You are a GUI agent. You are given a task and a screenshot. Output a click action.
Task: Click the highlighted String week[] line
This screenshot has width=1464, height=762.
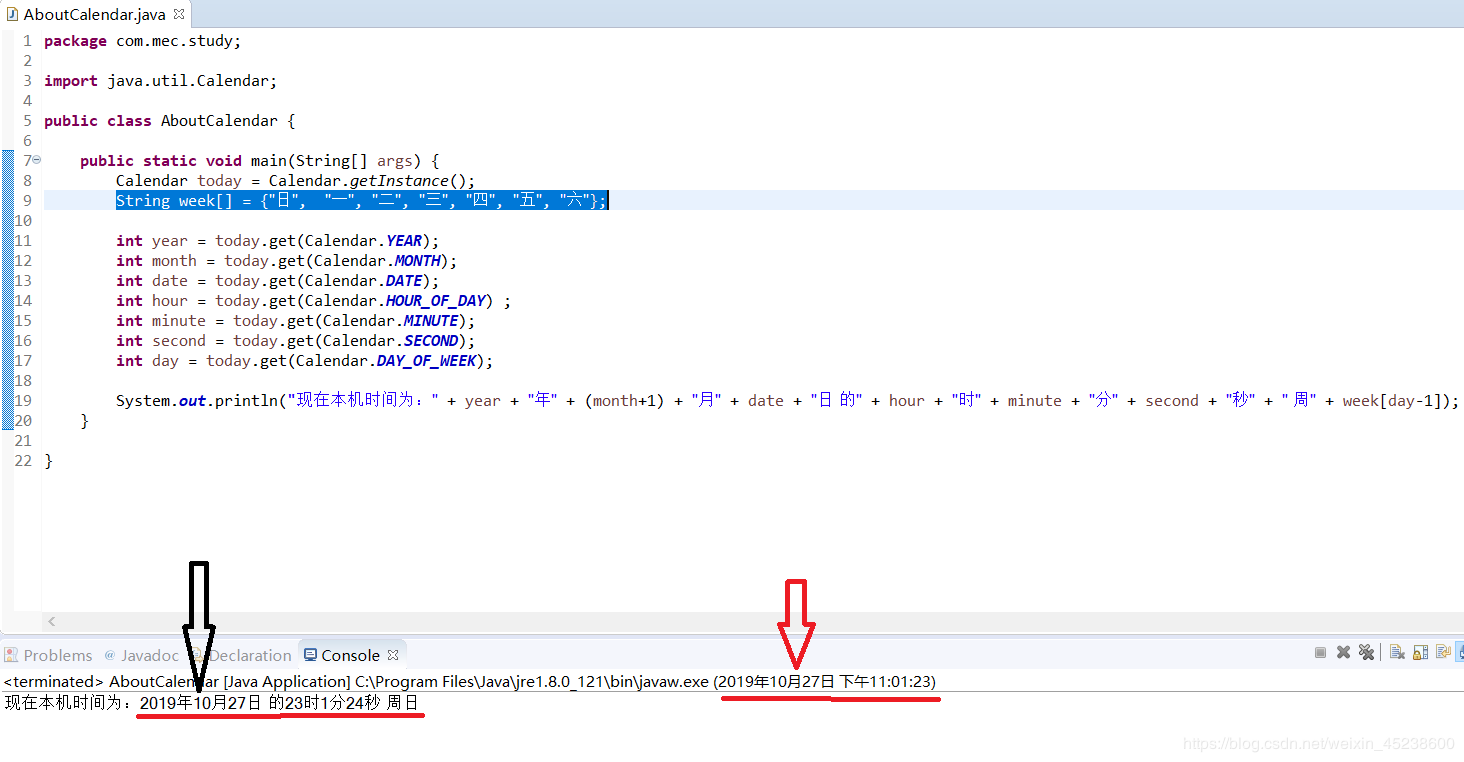[x=361, y=201]
